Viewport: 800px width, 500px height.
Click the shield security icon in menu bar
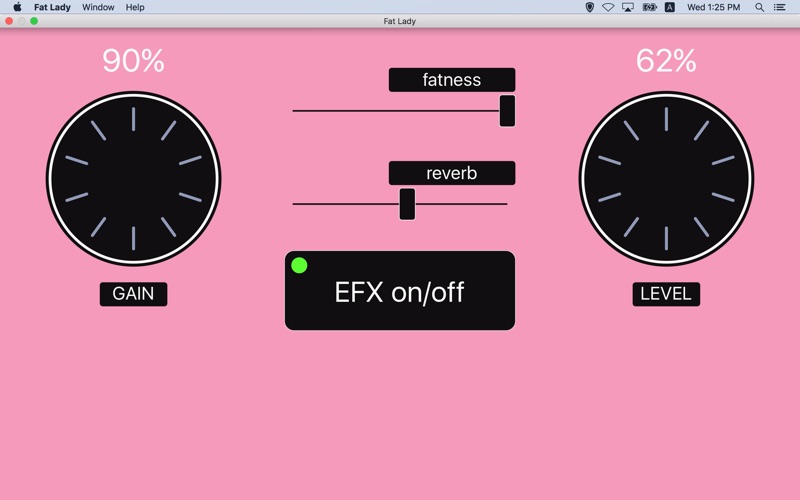coord(589,7)
